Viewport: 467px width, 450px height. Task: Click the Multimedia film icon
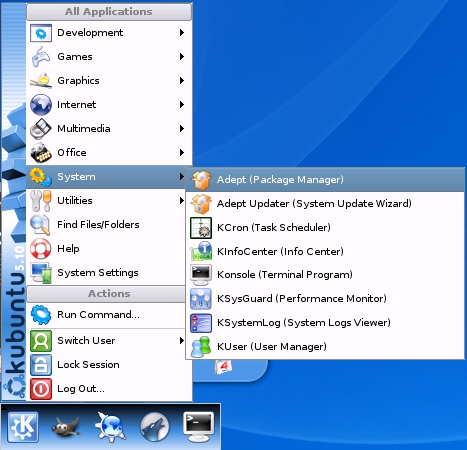(41, 128)
